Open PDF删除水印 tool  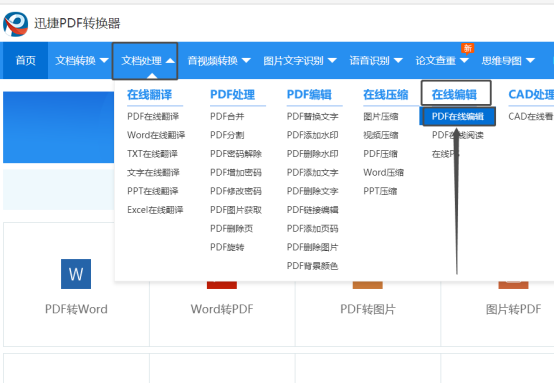click(312, 154)
